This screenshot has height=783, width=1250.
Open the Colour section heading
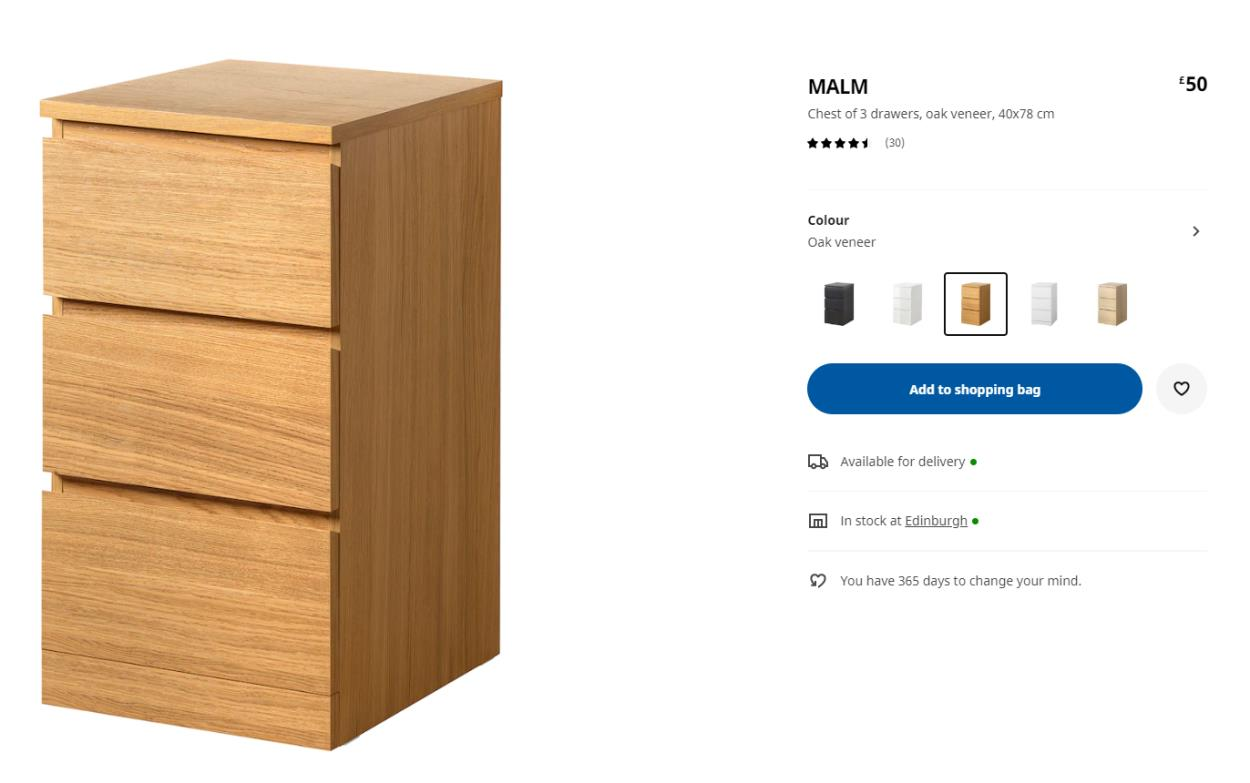click(828, 220)
